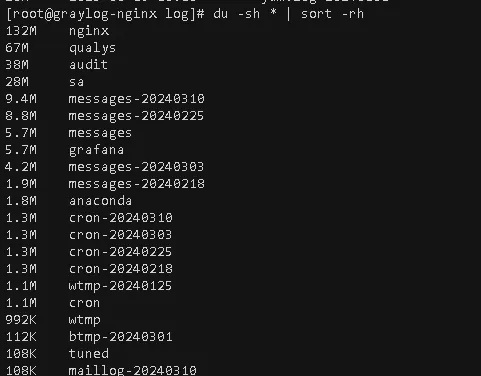Click the cron-20240225 filename
The height and width of the screenshot is (376, 481).
point(120,252)
